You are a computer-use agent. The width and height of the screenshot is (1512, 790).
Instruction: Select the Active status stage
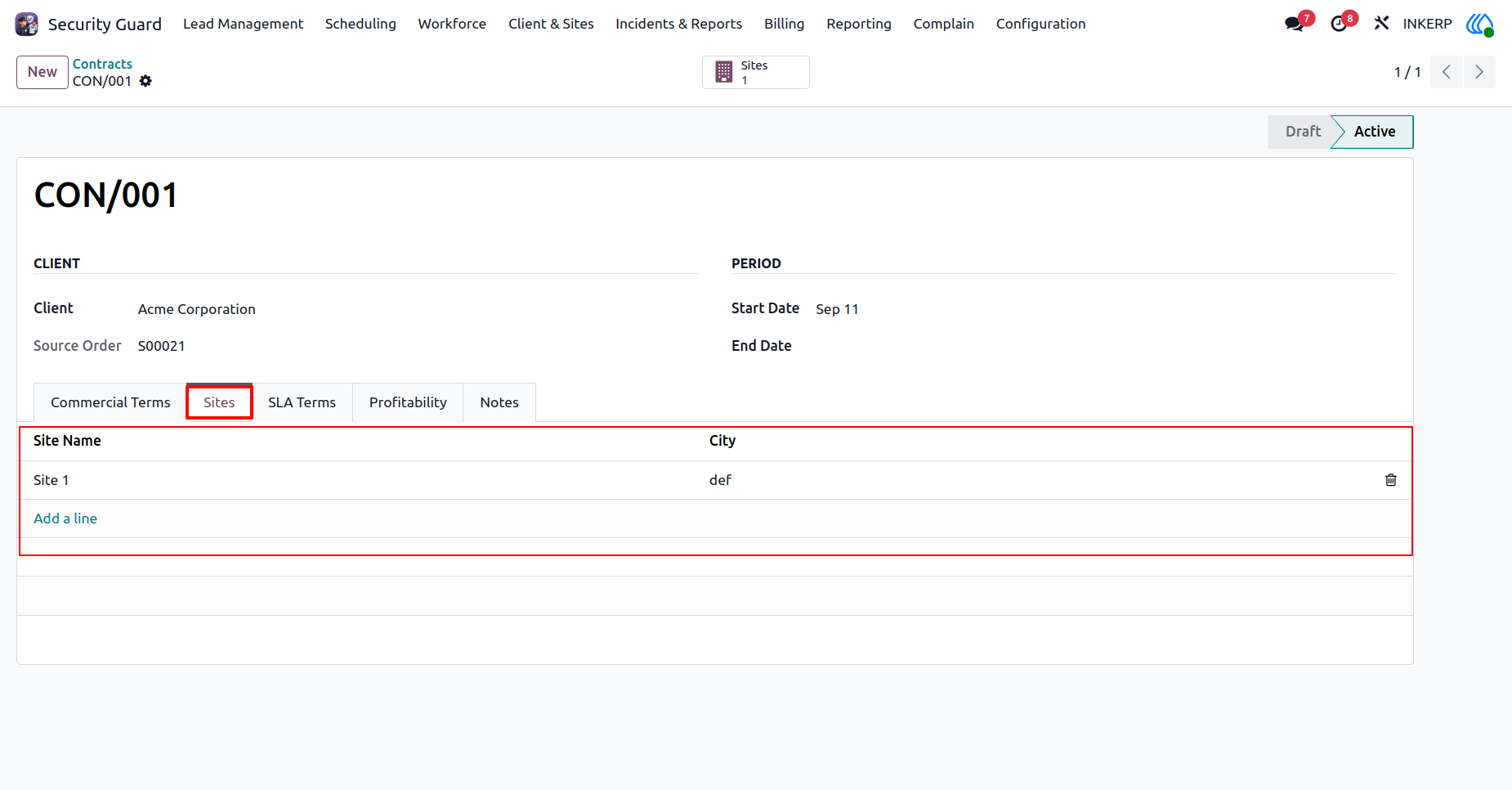point(1374,132)
